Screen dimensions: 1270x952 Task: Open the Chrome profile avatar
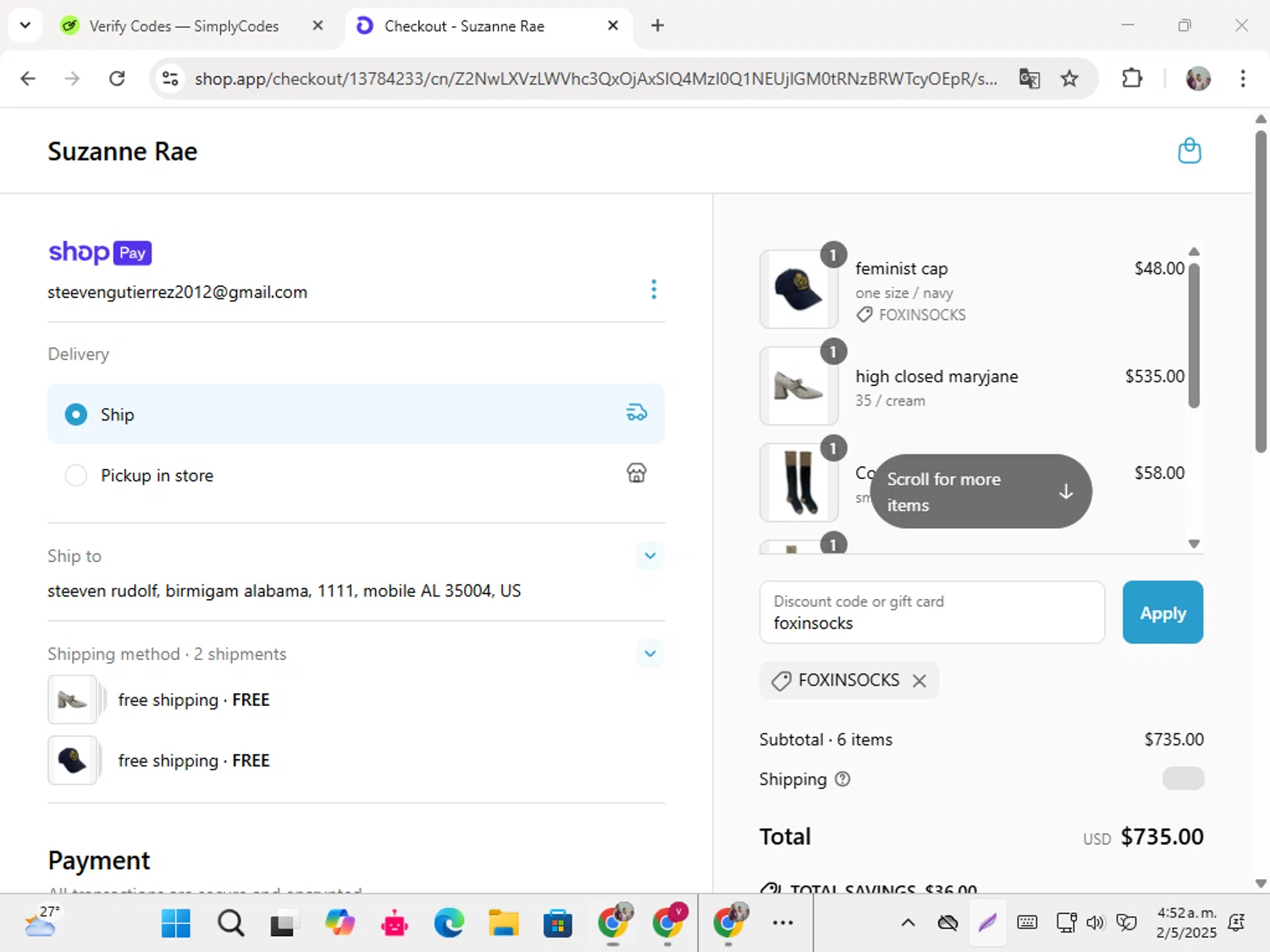coord(1198,79)
